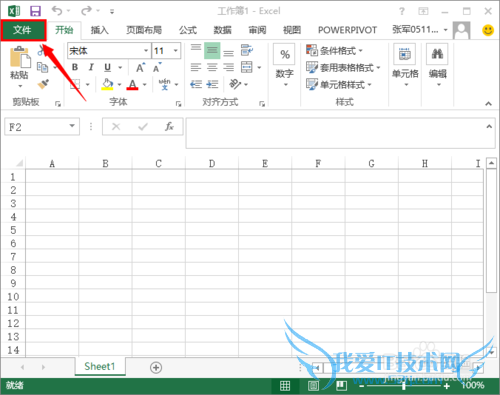500x395 pixels.
Task: Select the Sheet1 tab
Action: (100, 366)
